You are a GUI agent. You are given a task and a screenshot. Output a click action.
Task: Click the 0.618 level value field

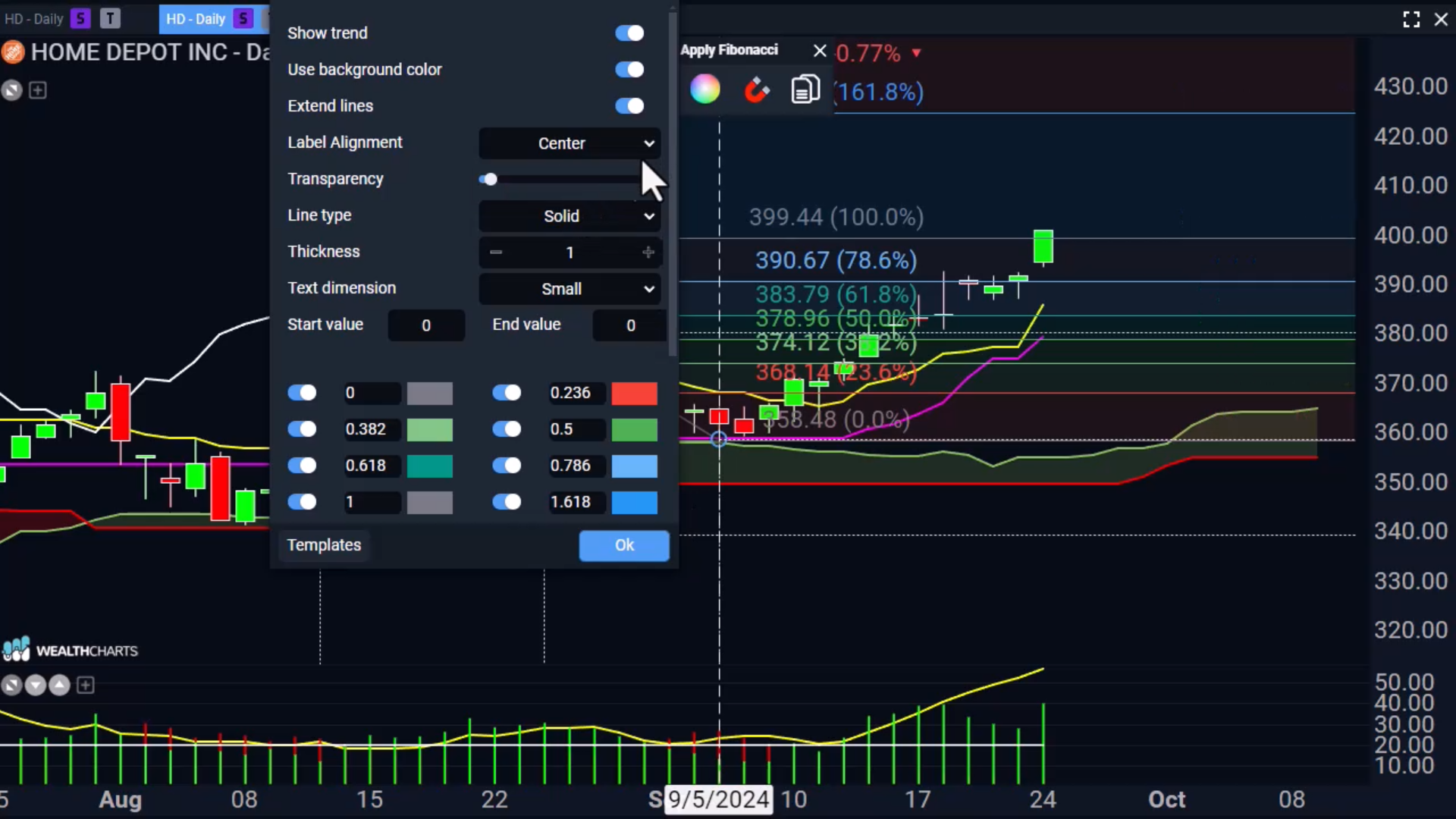372,466
